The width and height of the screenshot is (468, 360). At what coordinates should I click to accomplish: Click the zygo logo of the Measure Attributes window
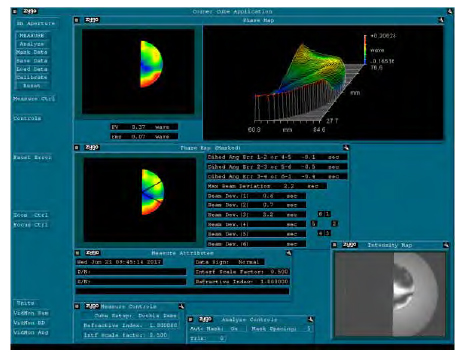[92, 253]
